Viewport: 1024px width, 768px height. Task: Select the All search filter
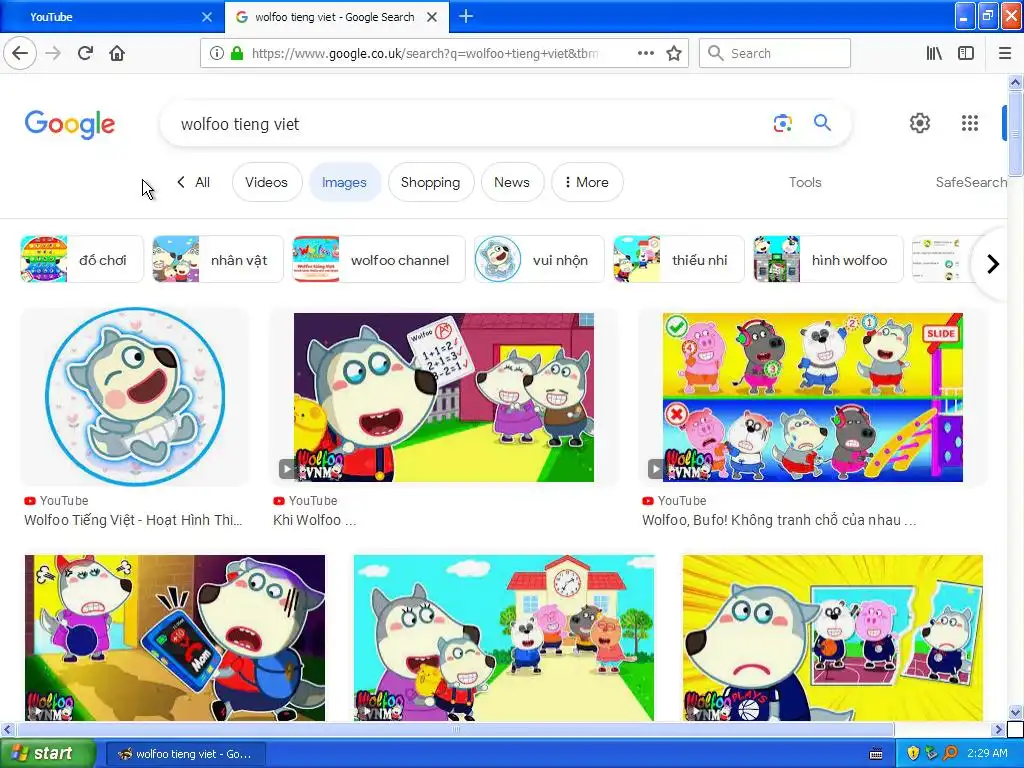pyautogui.click(x=202, y=182)
